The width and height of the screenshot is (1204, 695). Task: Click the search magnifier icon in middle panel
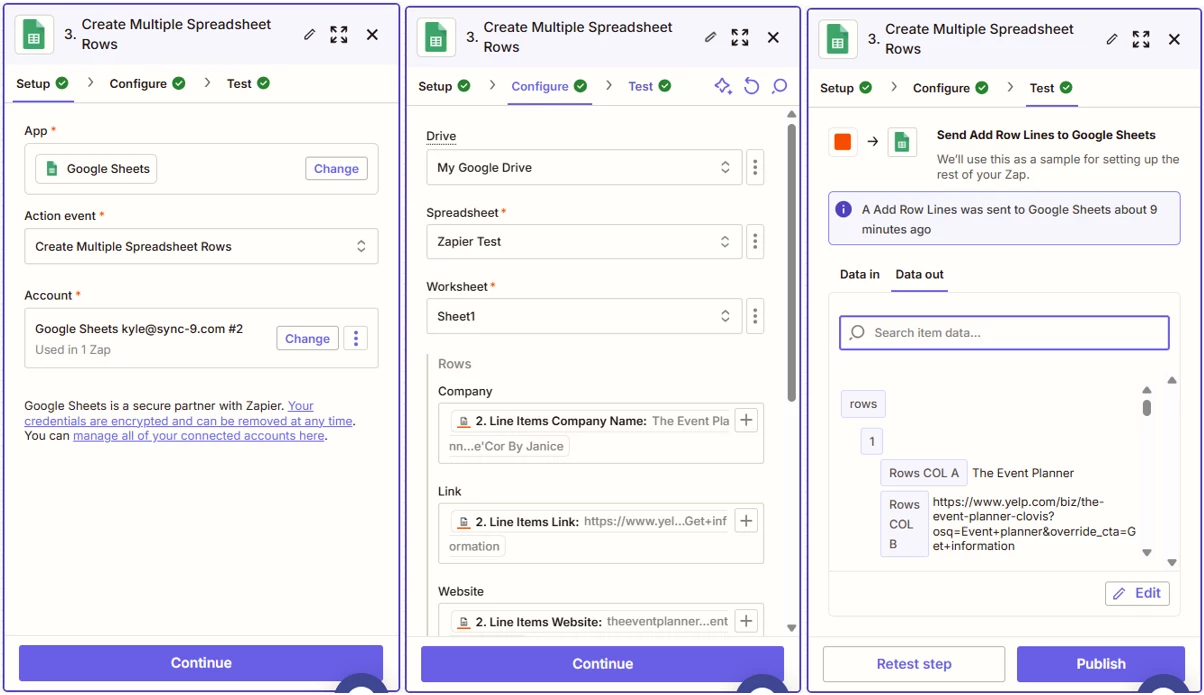point(780,86)
